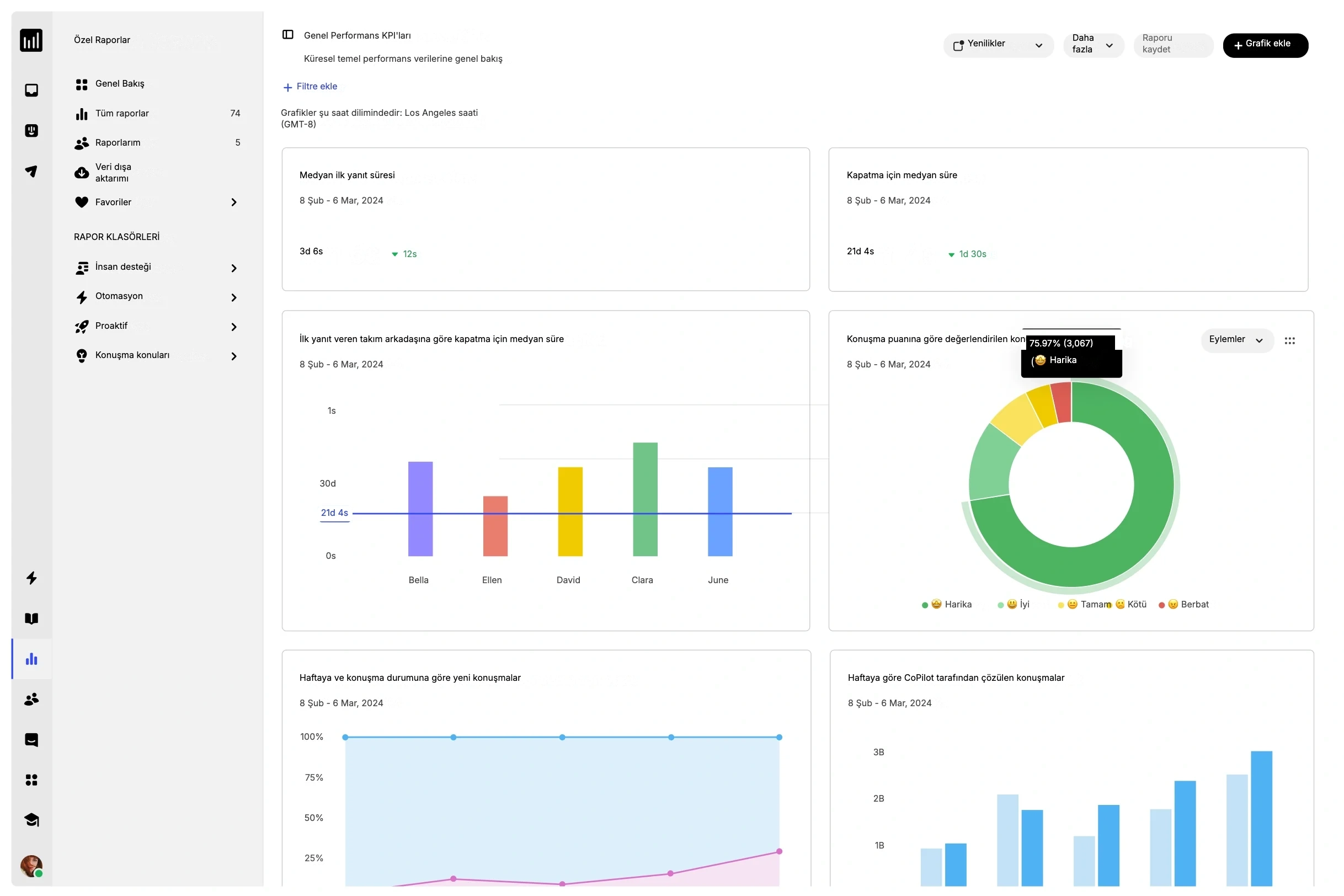The width and height of the screenshot is (1344, 896).
Task: Toggle sidebar panel icon beside report title
Action: (x=288, y=35)
